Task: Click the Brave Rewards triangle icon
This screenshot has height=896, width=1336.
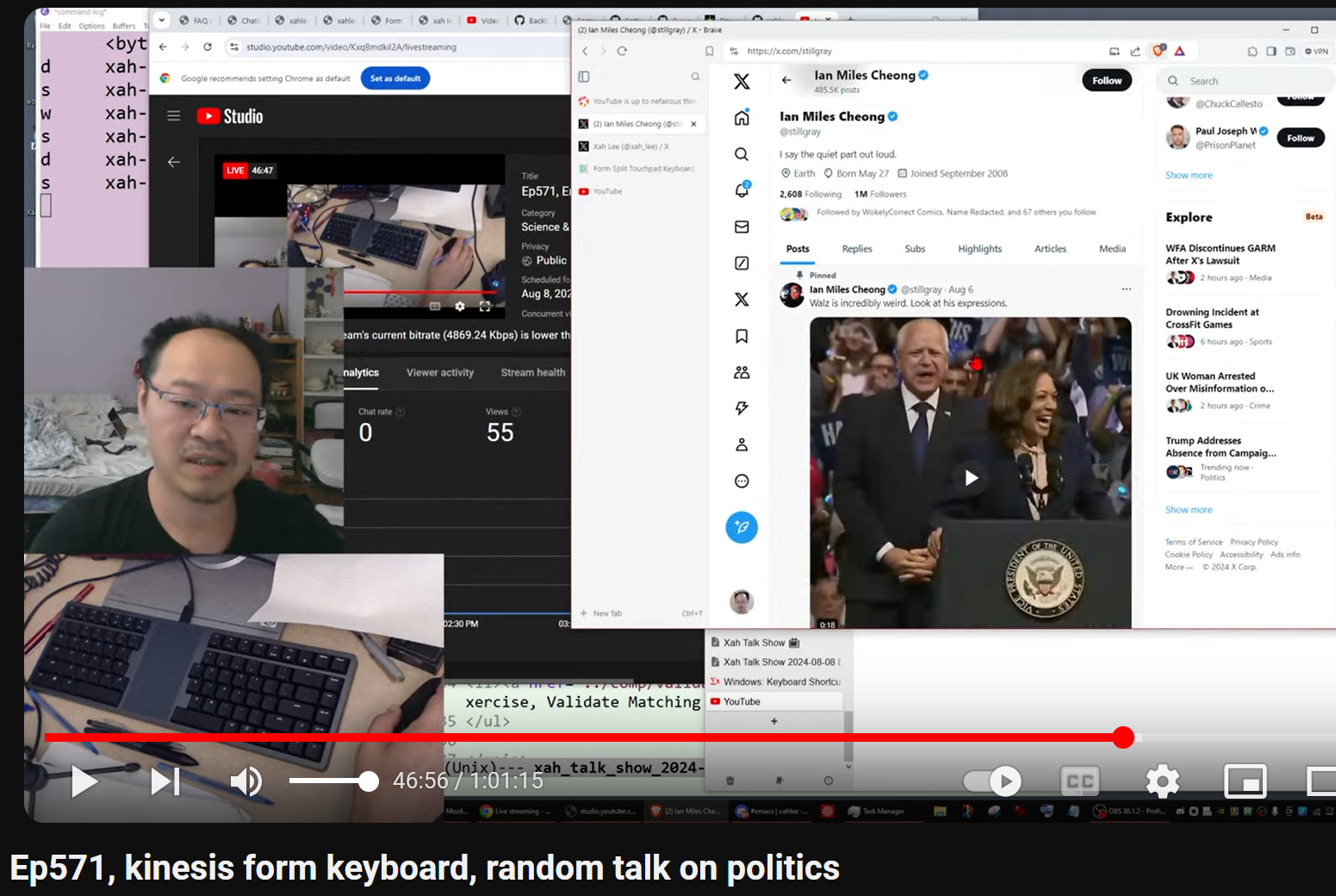Action: pos(1179,51)
